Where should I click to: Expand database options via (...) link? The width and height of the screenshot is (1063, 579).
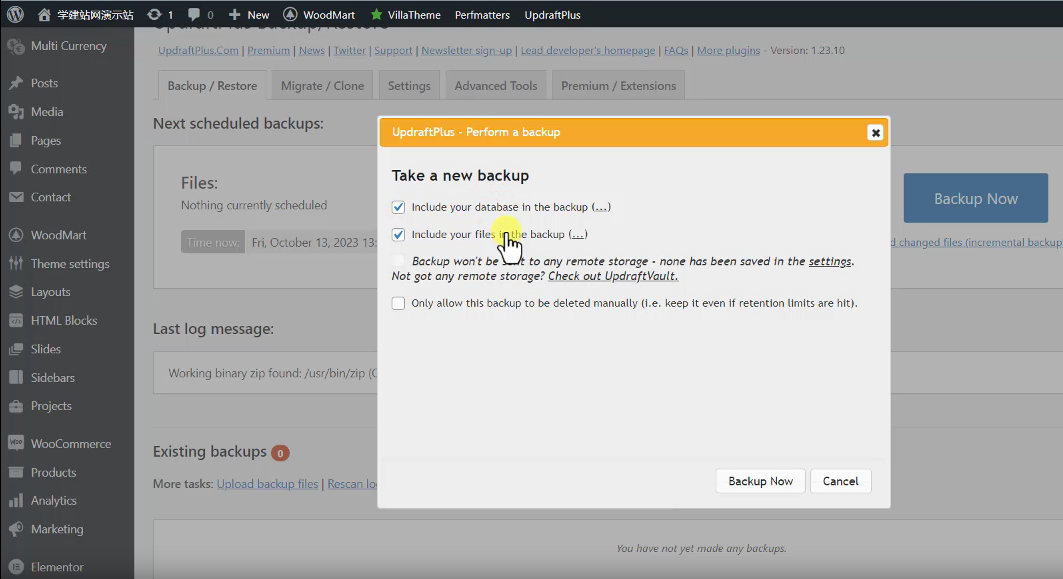(x=601, y=207)
